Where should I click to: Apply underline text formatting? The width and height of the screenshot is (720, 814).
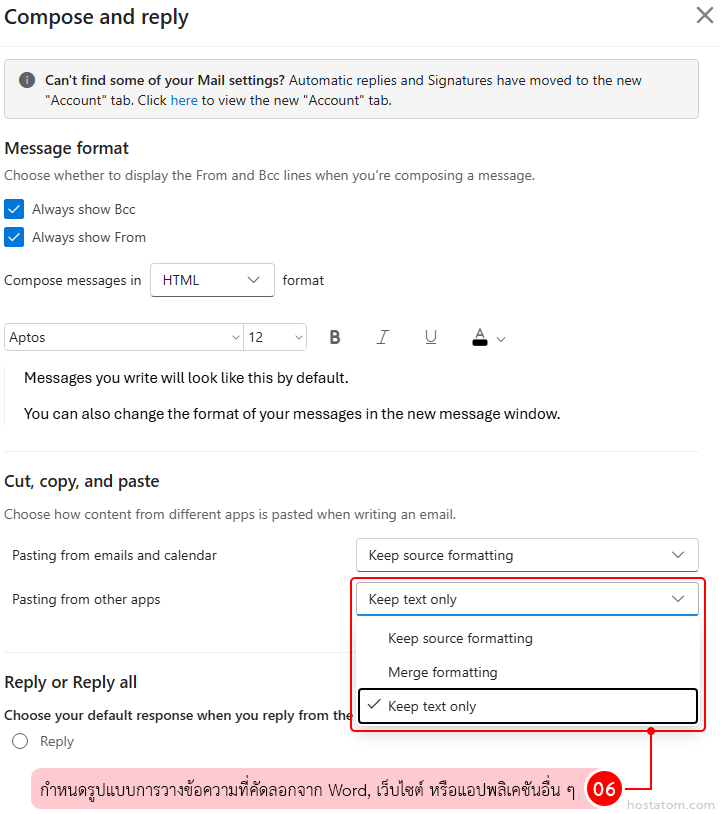pos(431,337)
